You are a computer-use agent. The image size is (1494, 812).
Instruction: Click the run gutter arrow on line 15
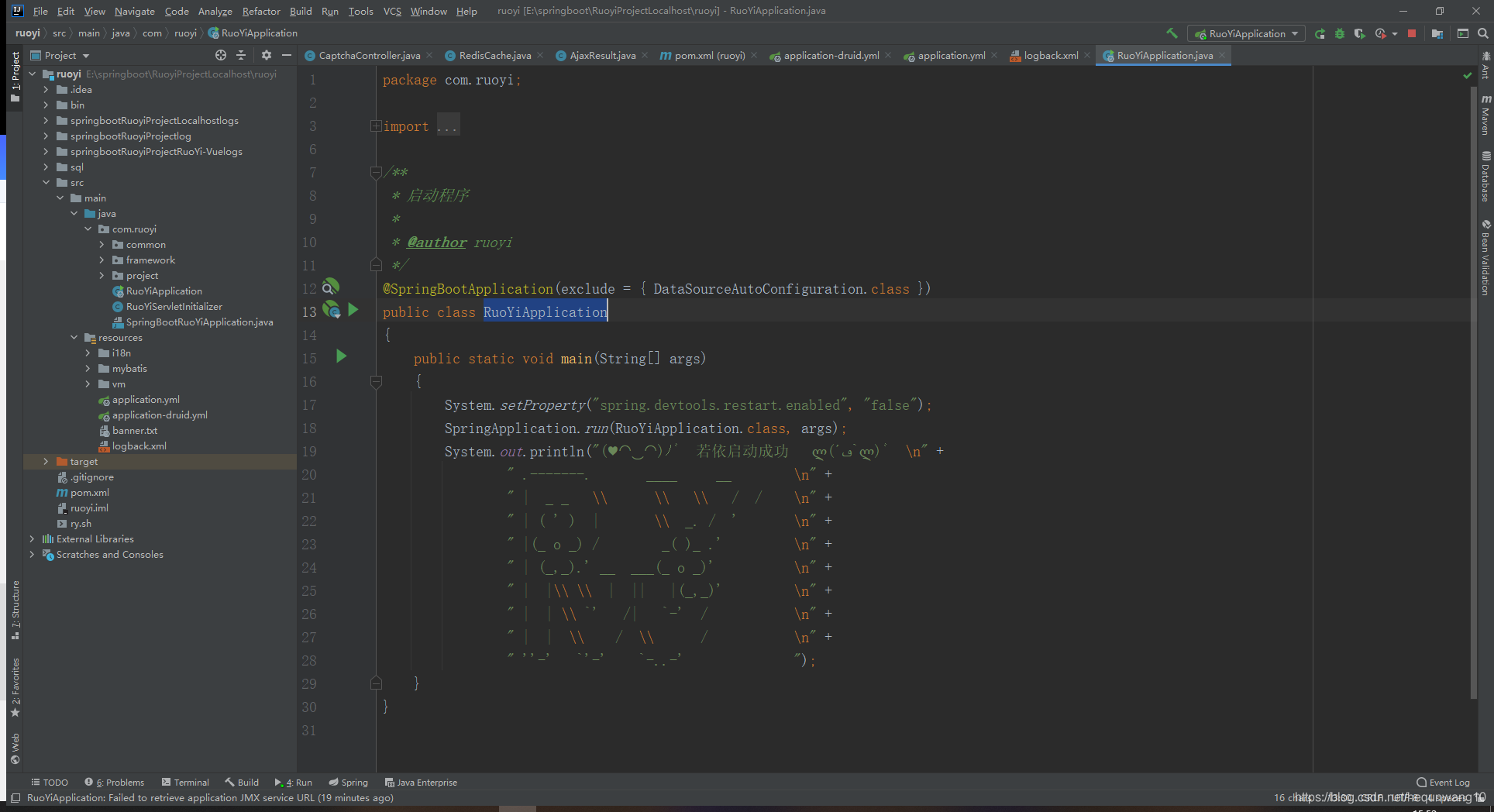(x=342, y=356)
